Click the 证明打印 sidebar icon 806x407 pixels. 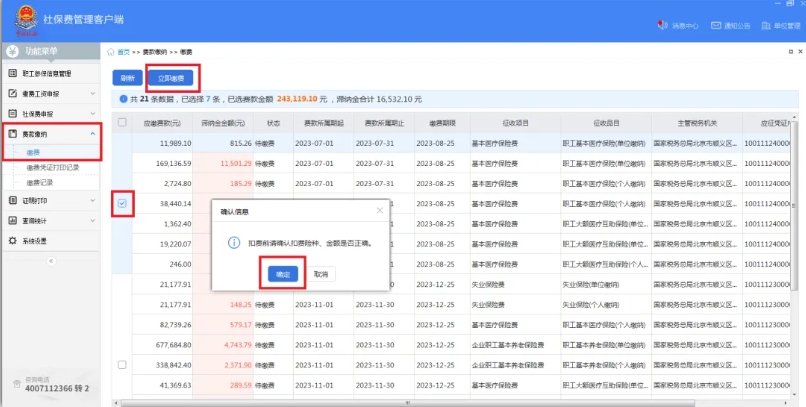click(13, 200)
